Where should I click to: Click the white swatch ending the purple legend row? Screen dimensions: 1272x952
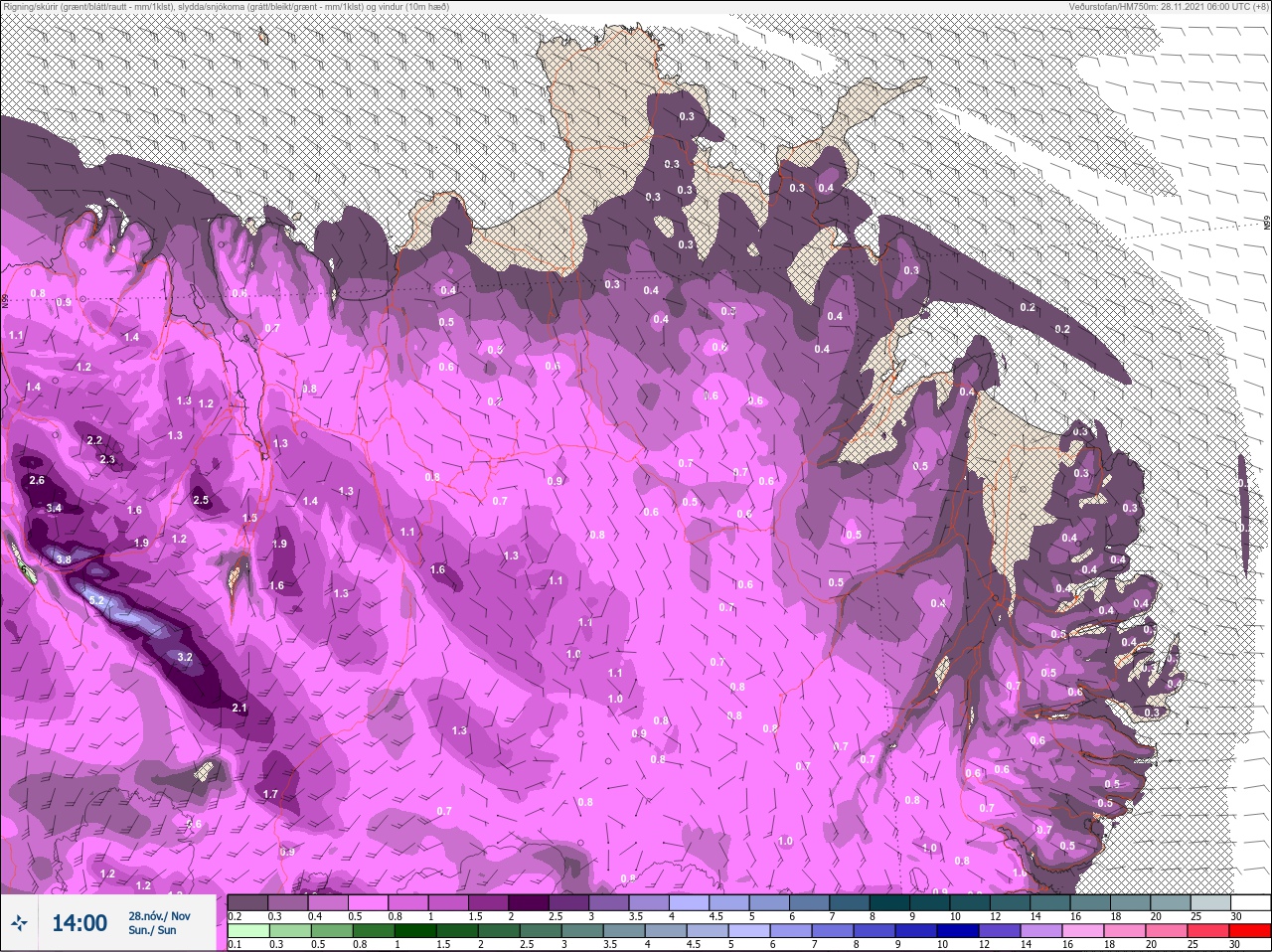[x=1251, y=901]
